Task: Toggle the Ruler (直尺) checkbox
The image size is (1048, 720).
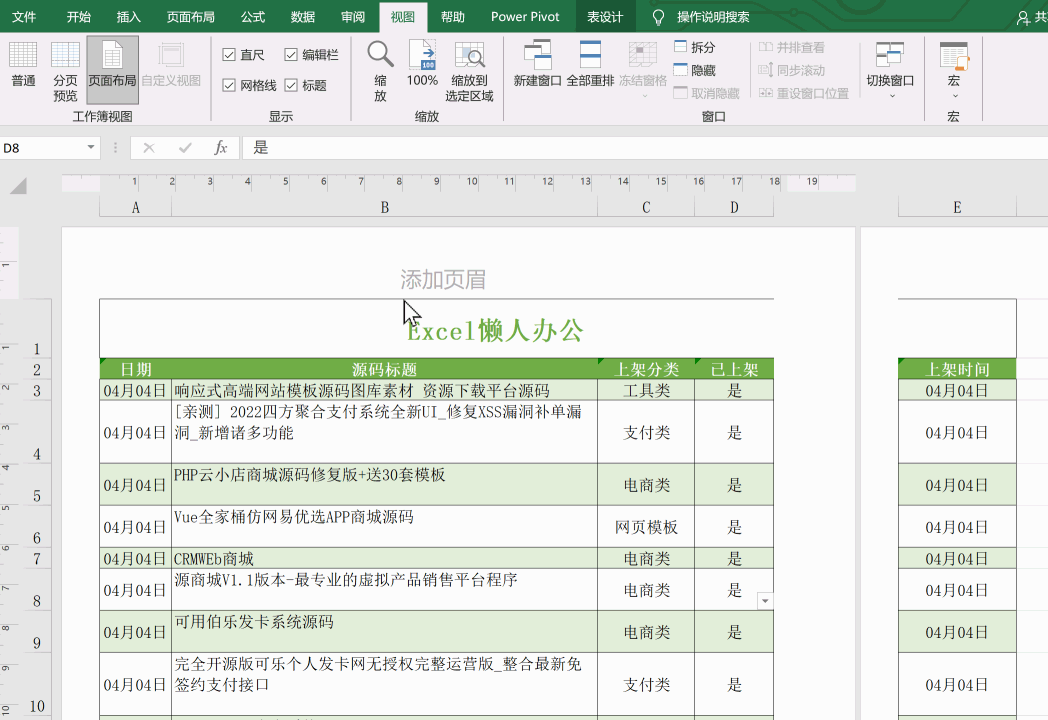Action: [x=229, y=55]
